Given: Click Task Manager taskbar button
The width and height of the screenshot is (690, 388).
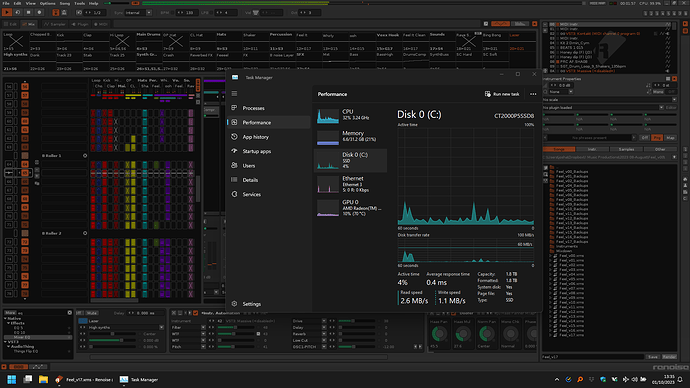Looking at the screenshot, I should tap(139, 379).
